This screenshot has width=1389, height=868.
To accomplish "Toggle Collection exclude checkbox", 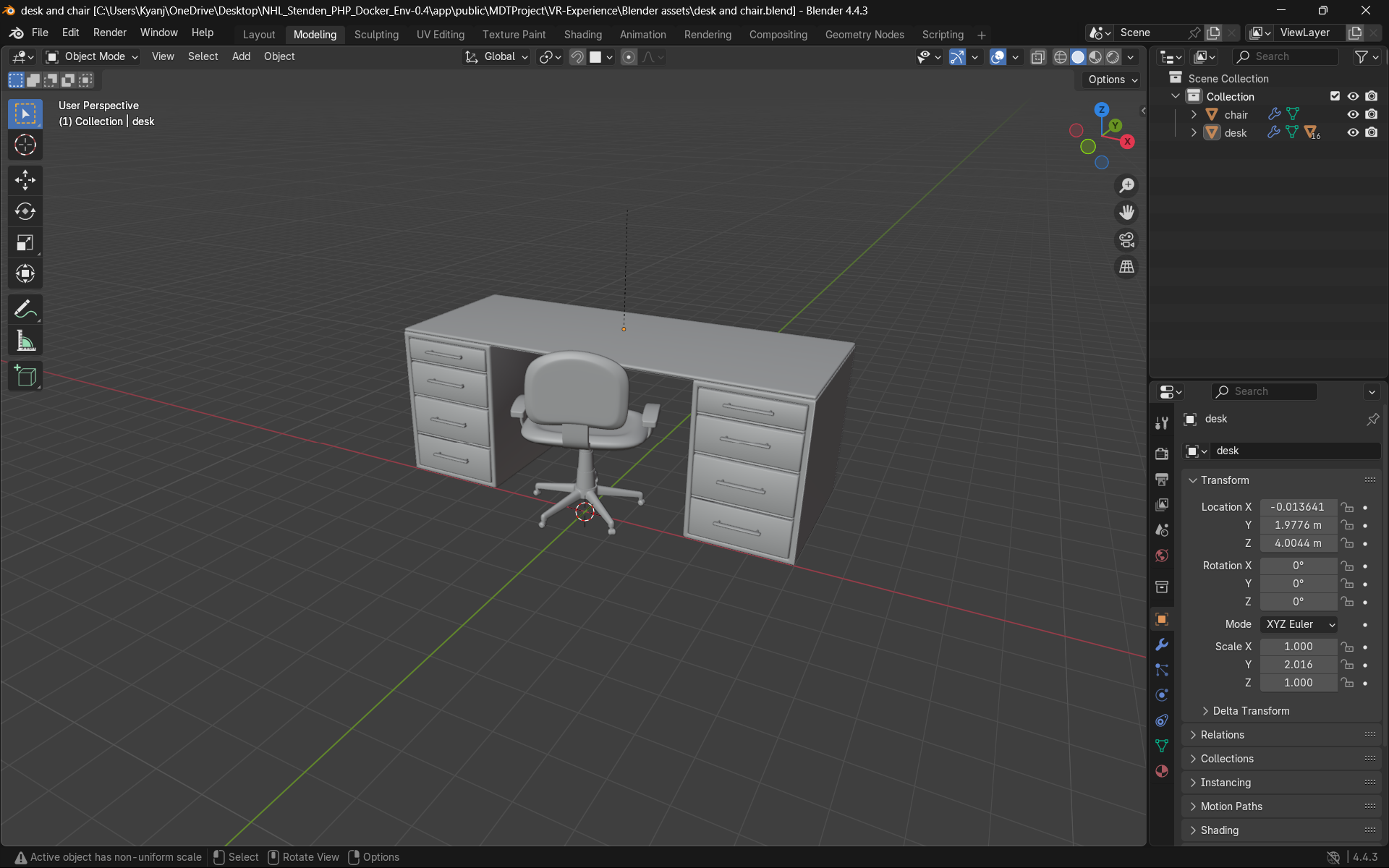I will point(1335,96).
